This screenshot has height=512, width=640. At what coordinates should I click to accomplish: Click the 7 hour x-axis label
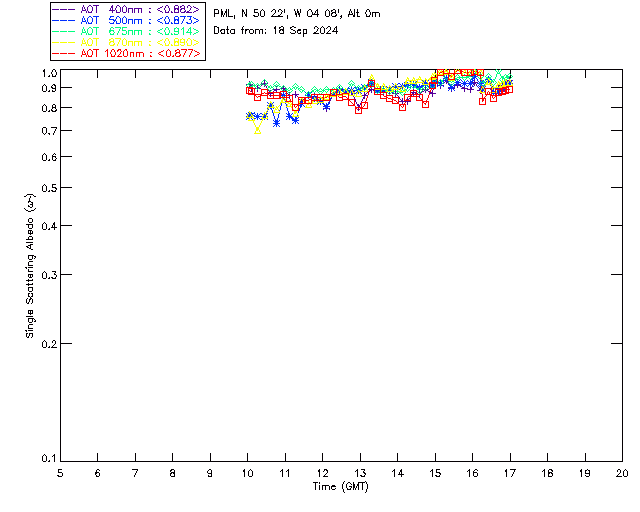tap(135, 473)
